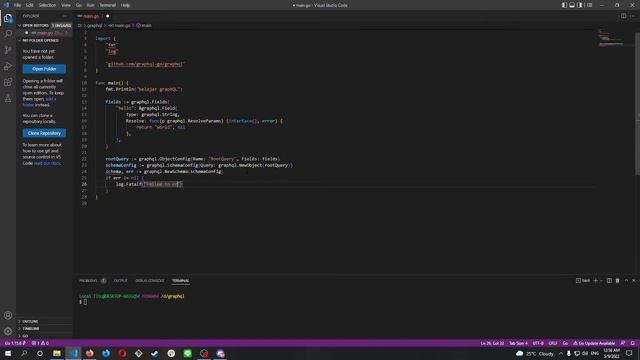Open the Testing view flask icon
Screen dimensions: 640x360
pyautogui.click(x=8, y=98)
